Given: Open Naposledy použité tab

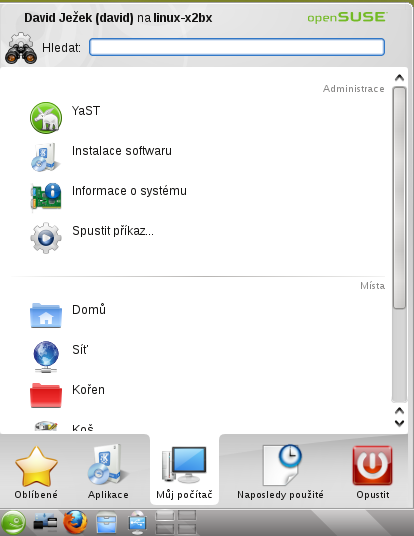Looking at the screenshot, I should (x=280, y=472).
